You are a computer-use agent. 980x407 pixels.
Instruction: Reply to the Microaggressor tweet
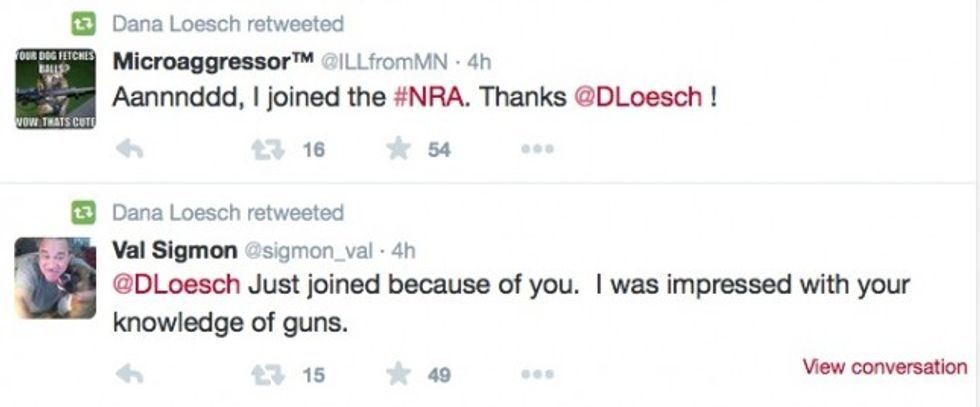click(130, 149)
